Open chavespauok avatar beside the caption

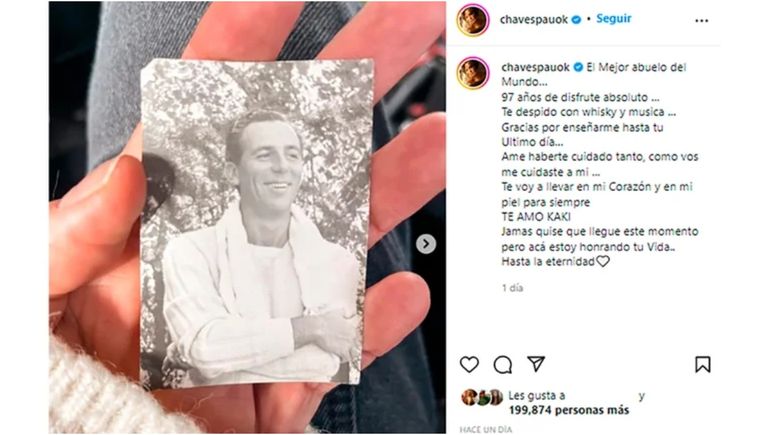click(x=473, y=73)
